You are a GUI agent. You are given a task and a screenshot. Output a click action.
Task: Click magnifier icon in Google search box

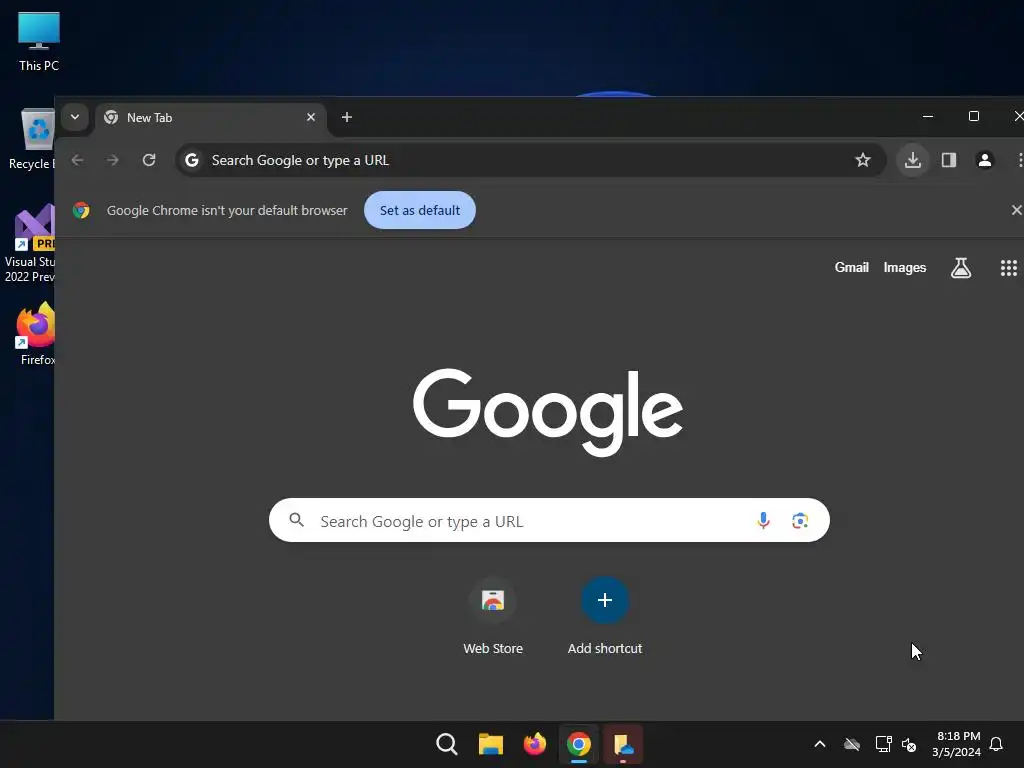(x=296, y=520)
